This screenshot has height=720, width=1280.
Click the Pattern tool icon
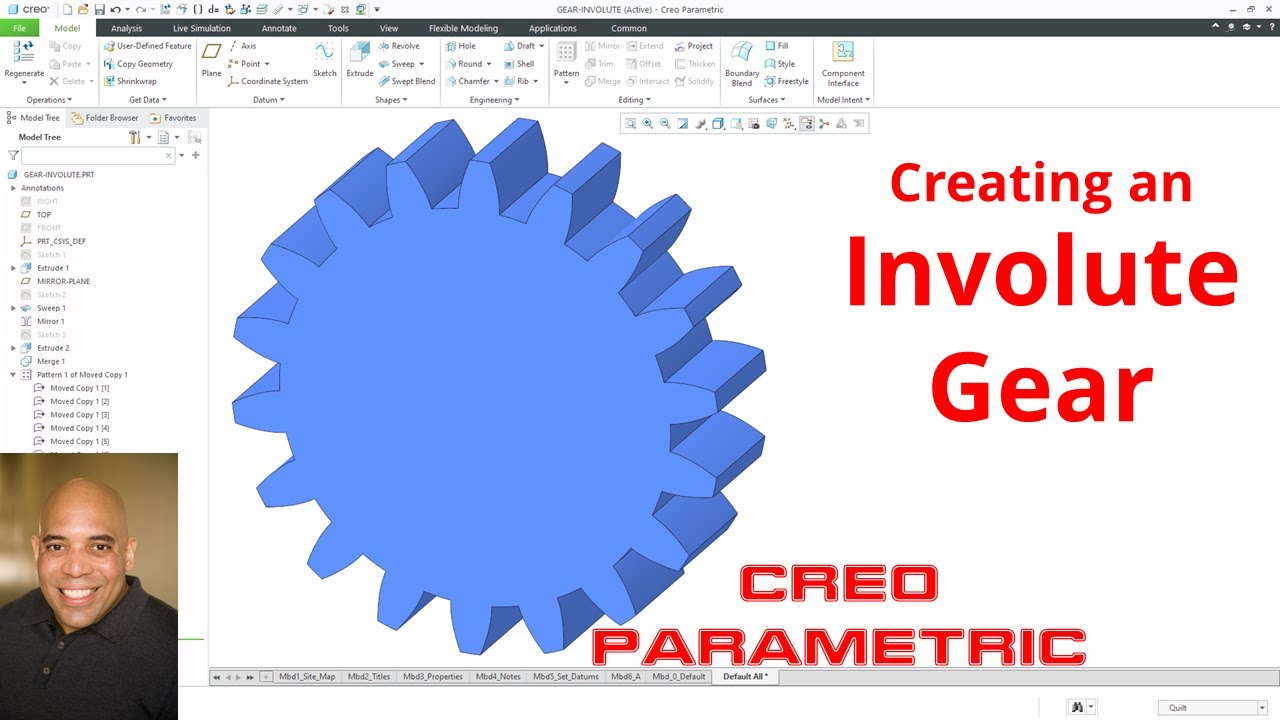pos(566,52)
